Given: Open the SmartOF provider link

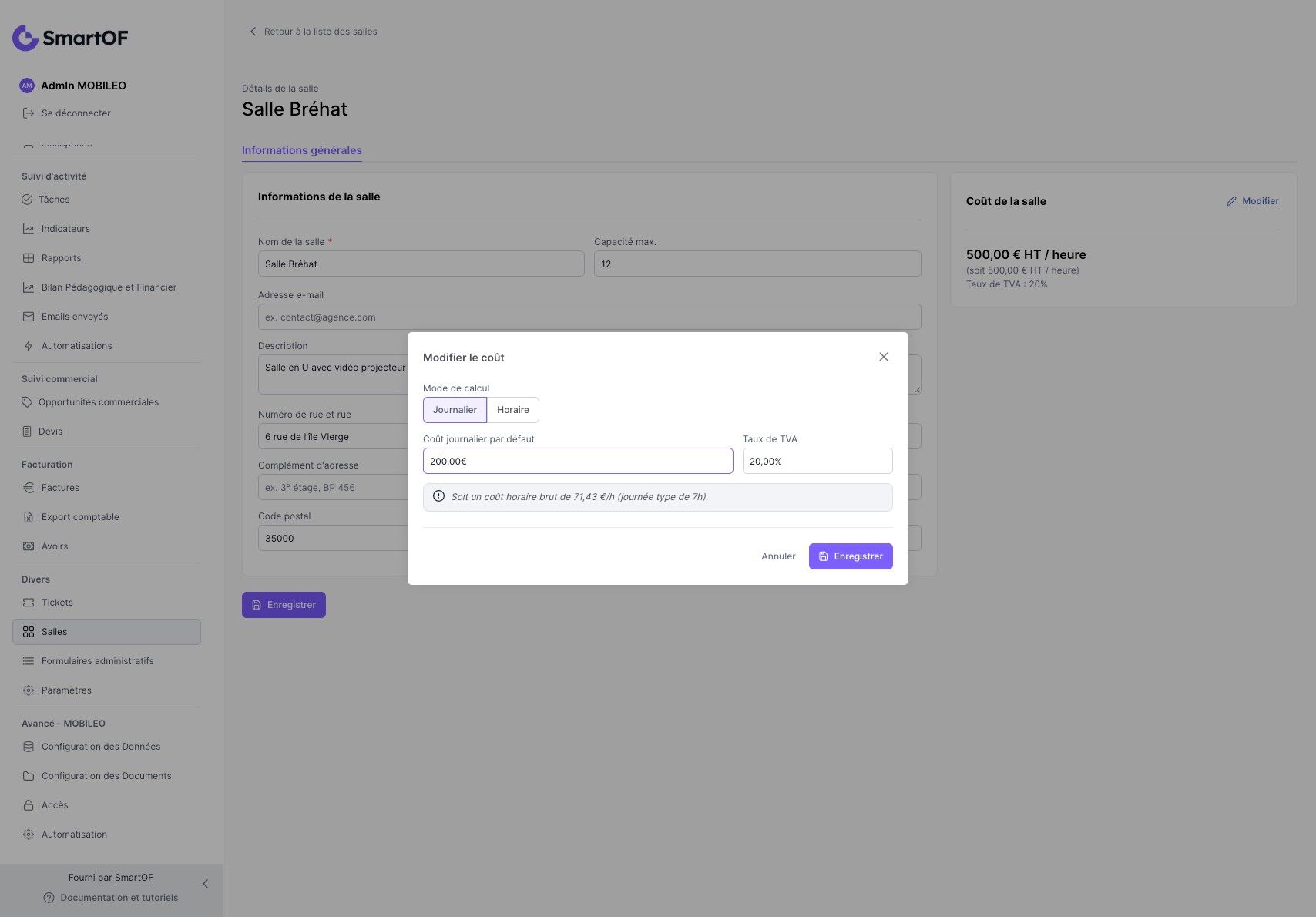Looking at the screenshot, I should [x=134, y=878].
